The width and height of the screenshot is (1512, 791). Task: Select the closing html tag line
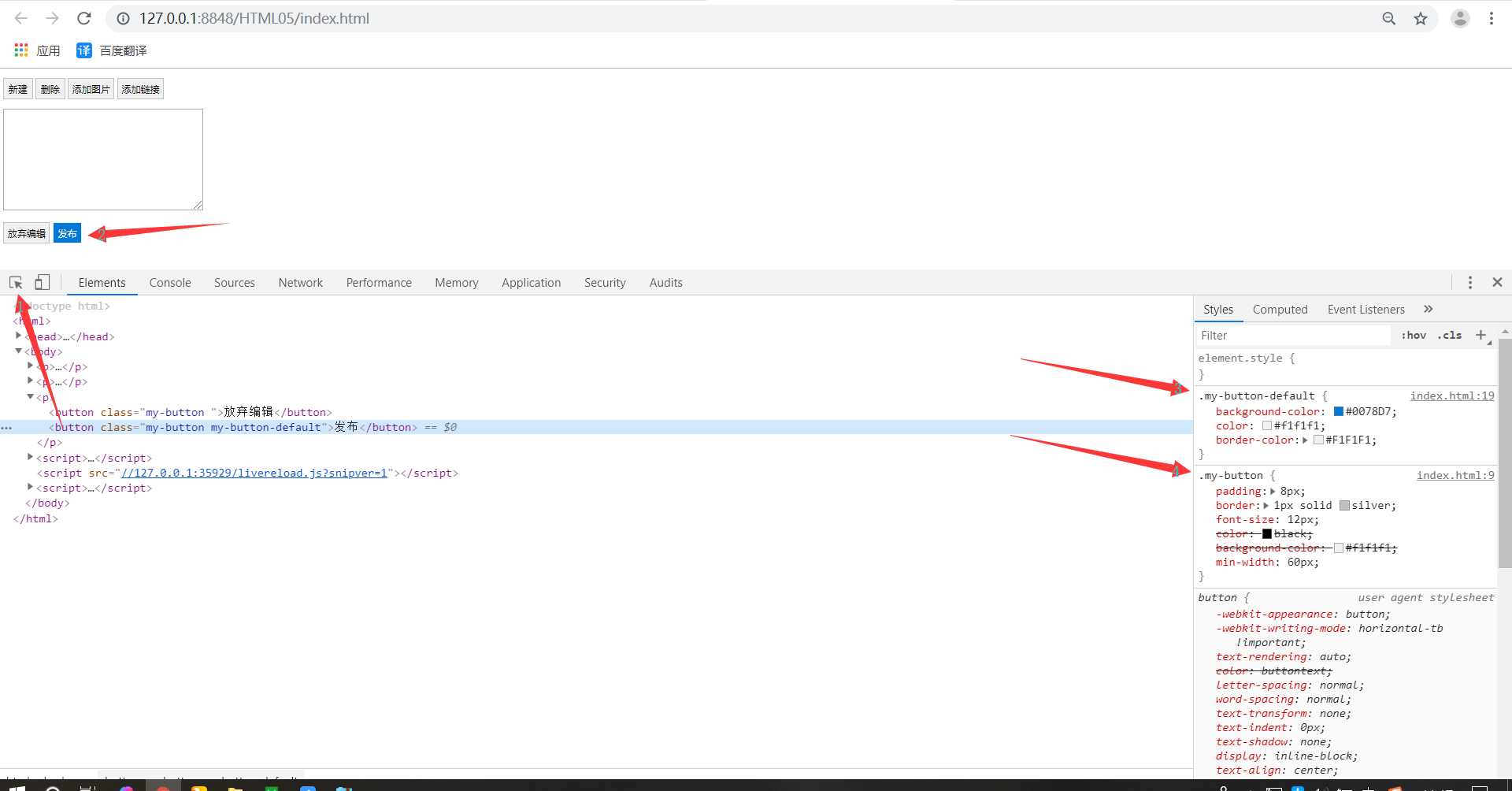[x=35, y=518]
